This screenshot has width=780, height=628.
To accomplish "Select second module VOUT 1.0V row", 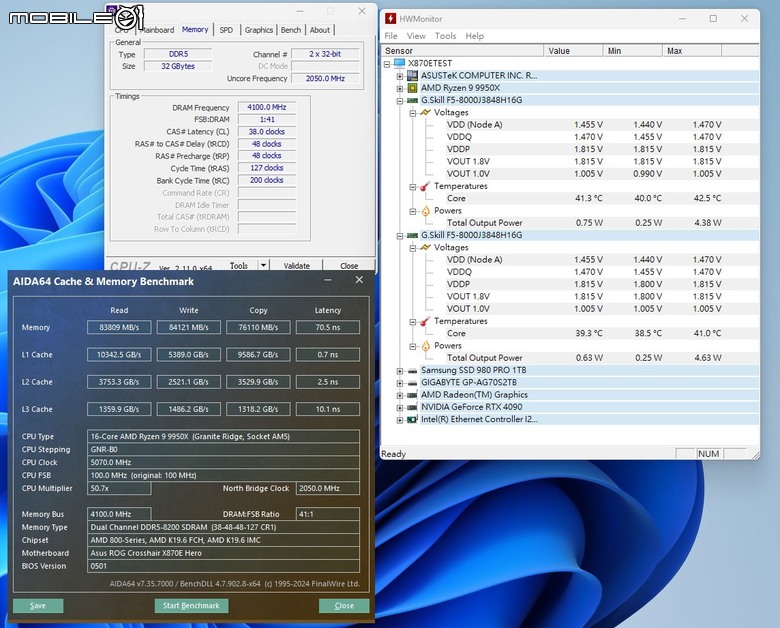I will (570, 309).
